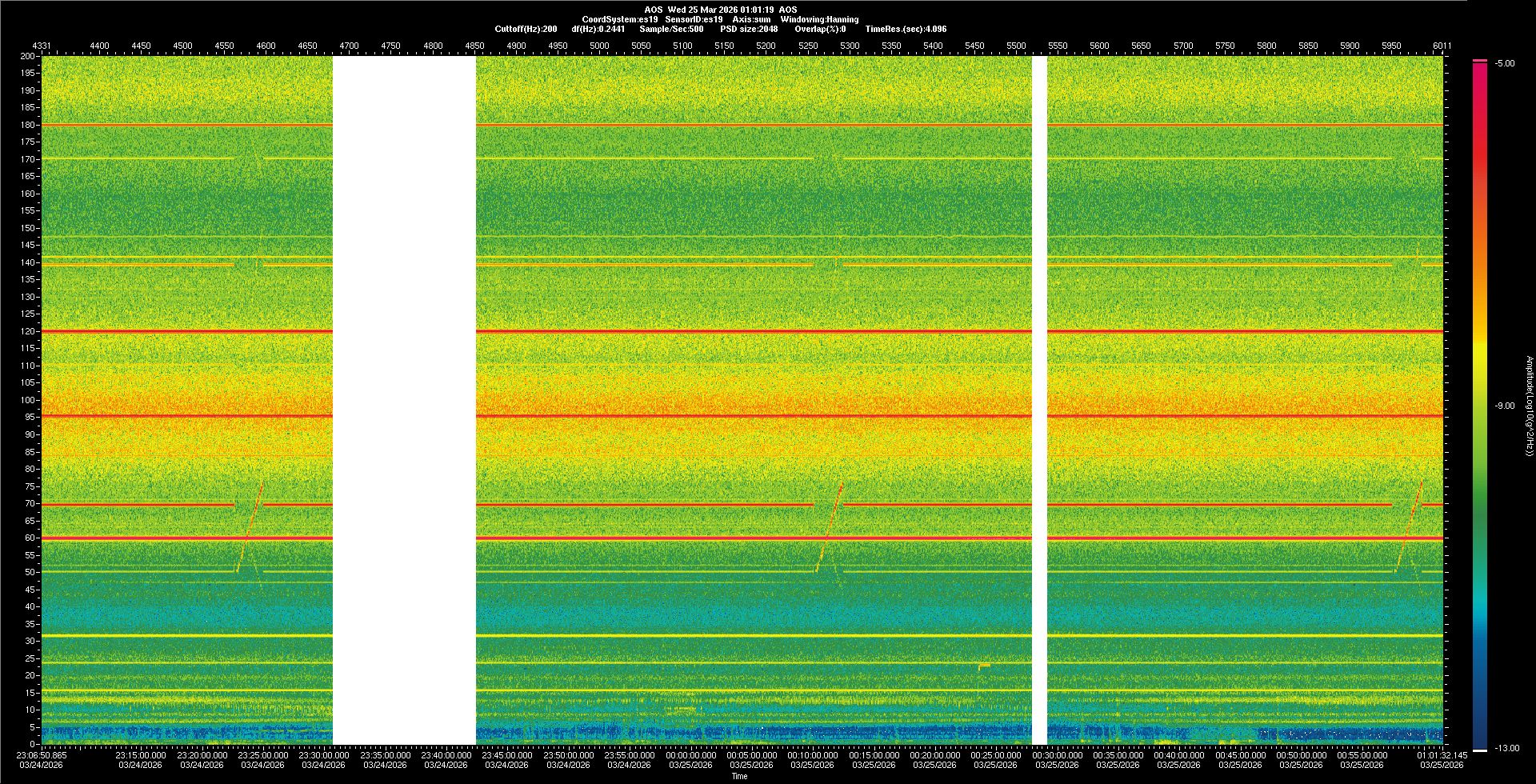
Task: Click the small yellow blip near 25 Hz
Action: 984,665
